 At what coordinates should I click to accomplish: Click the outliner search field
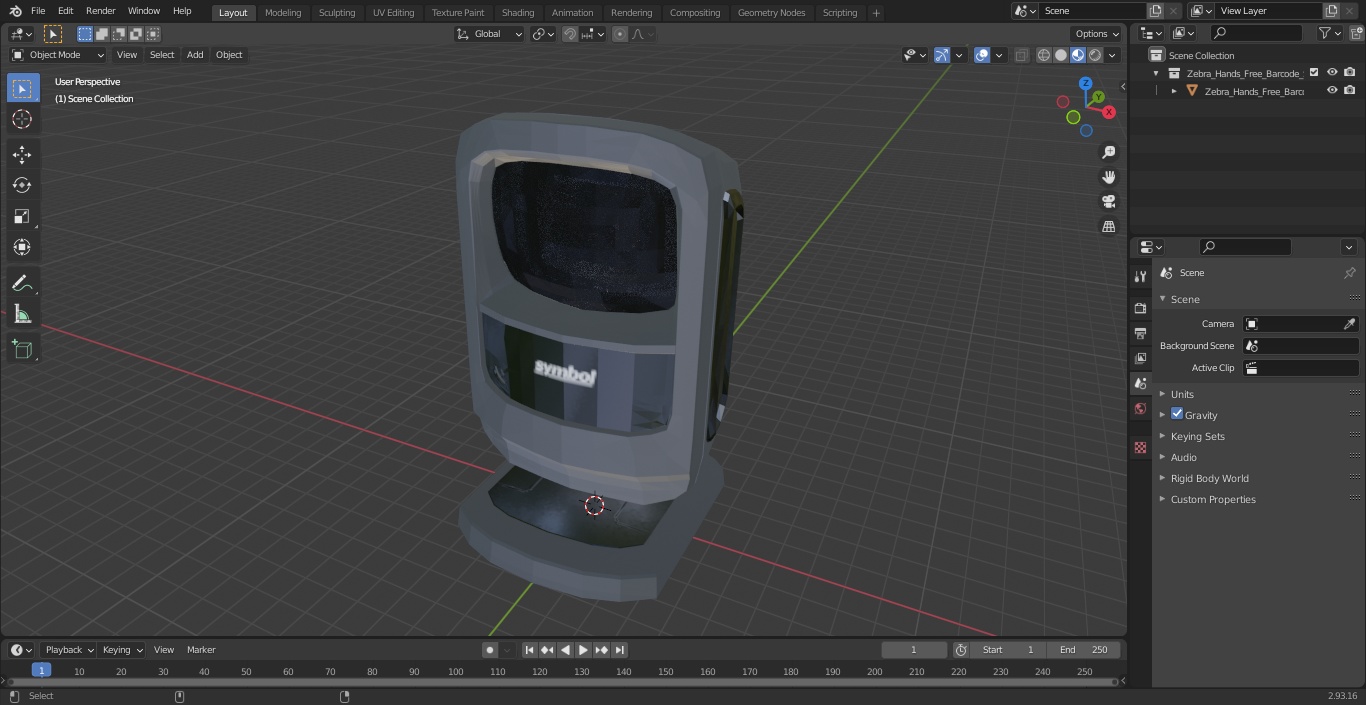(1256, 33)
